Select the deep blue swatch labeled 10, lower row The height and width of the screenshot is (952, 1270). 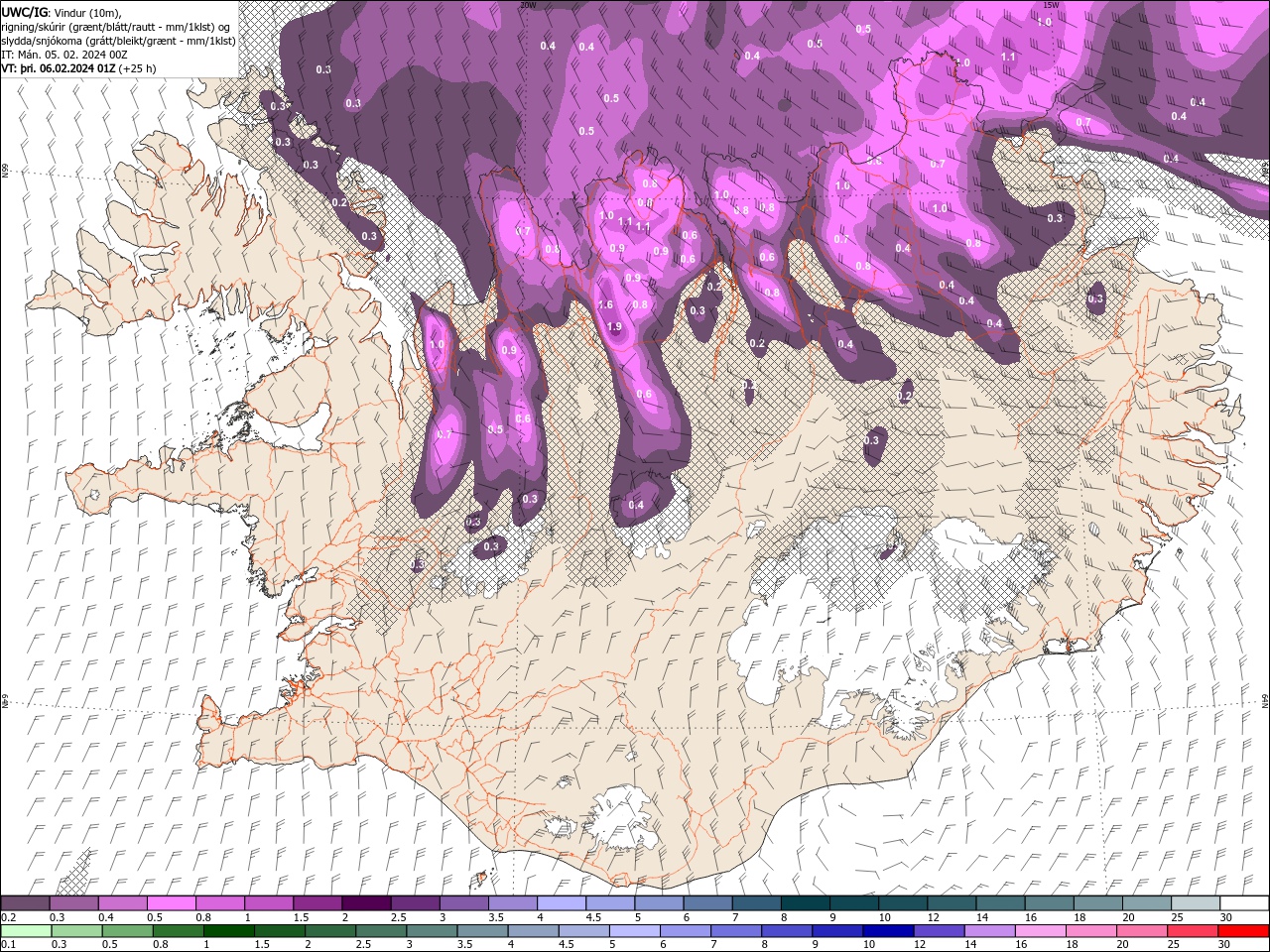(x=888, y=931)
